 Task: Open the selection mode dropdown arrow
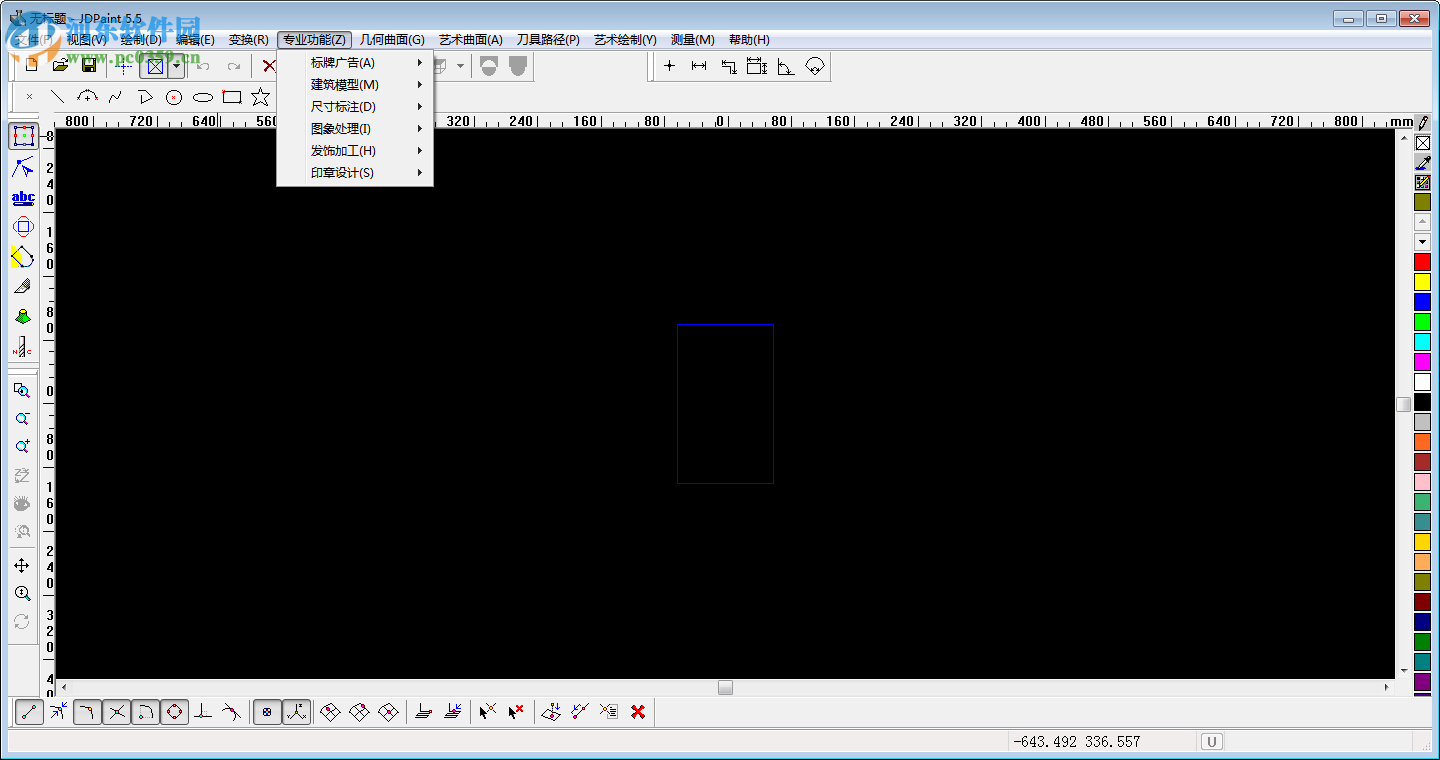177,65
